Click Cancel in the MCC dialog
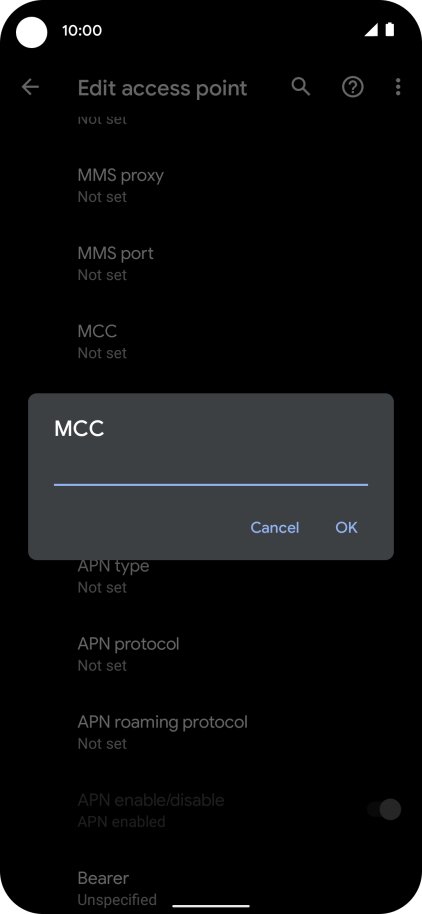This screenshot has width=422, height=914. (x=275, y=528)
